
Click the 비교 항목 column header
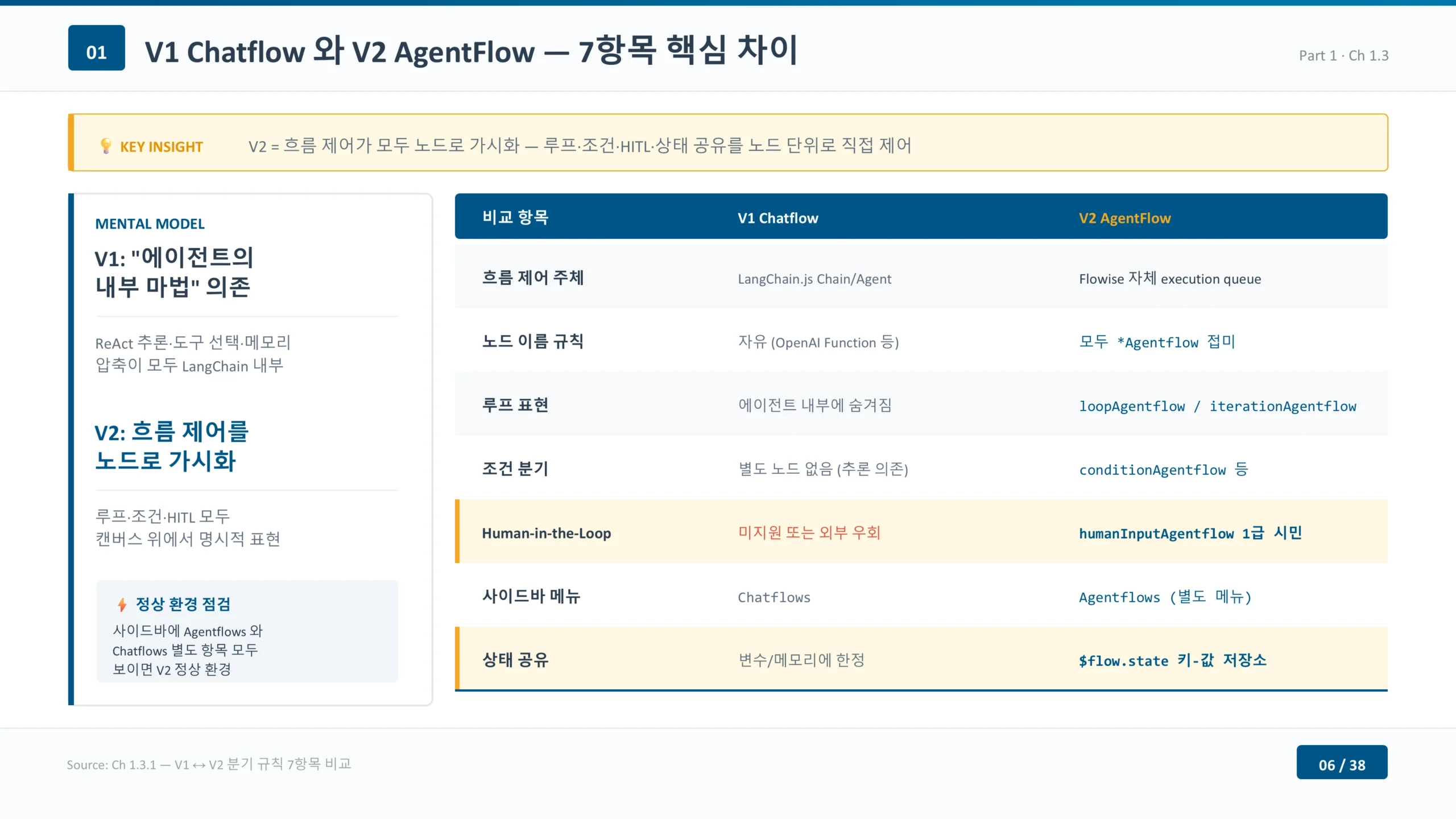pyautogui.click(x=515, y=217)
